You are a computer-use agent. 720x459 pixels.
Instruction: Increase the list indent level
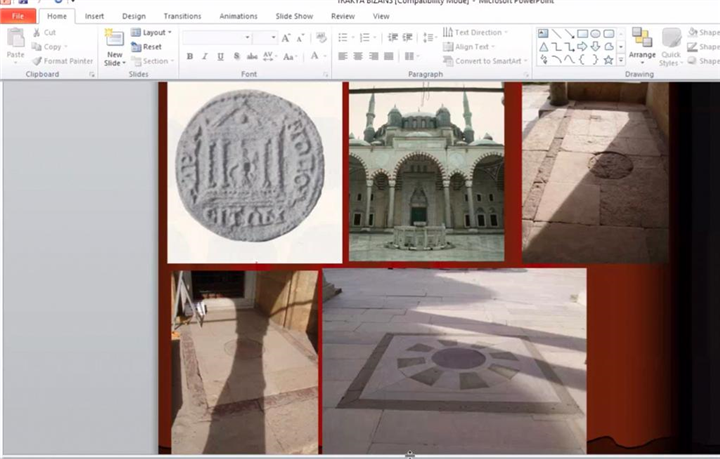tap(407, 38)
